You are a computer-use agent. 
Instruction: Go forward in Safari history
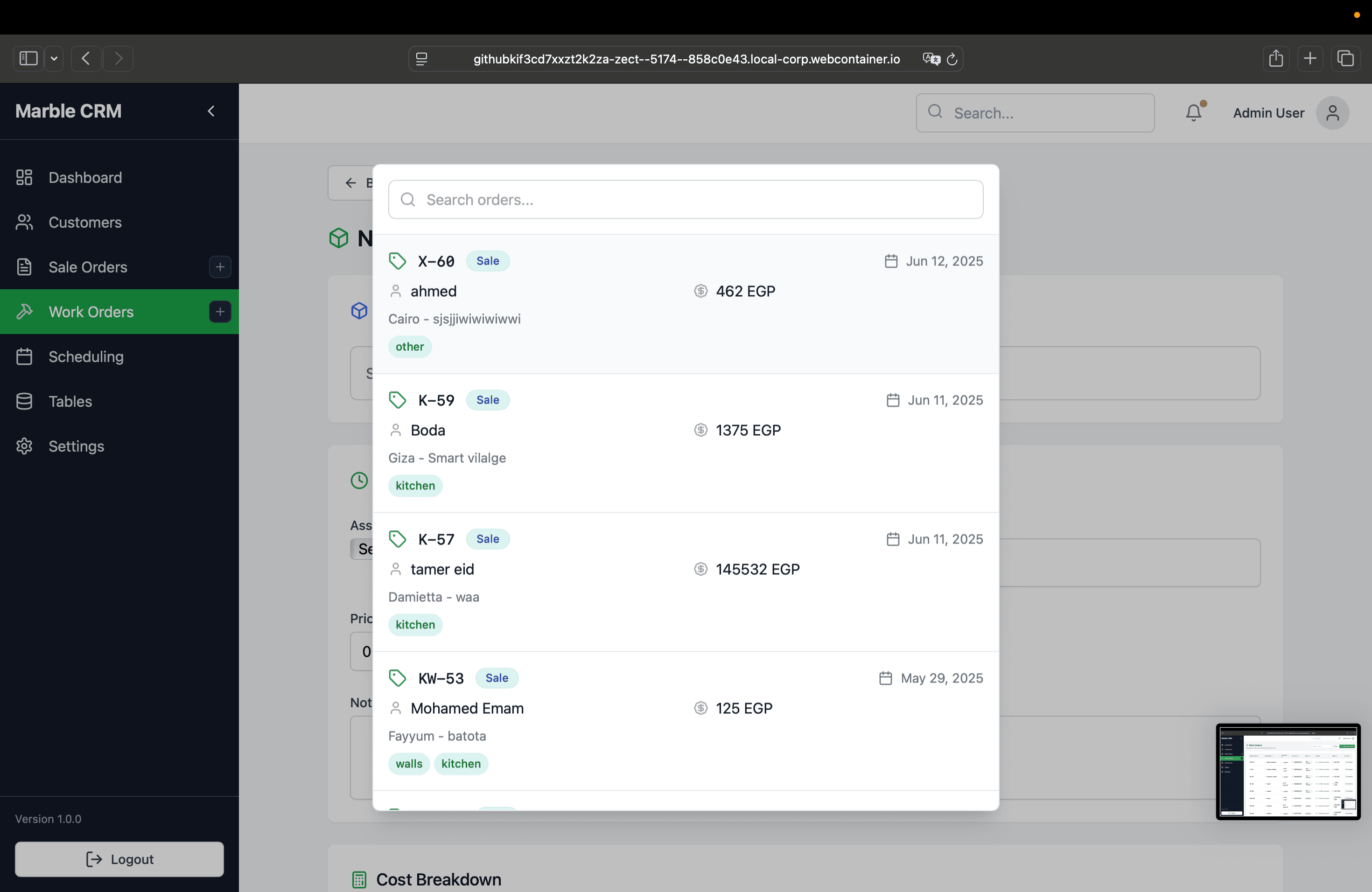(x=118, y=59)
